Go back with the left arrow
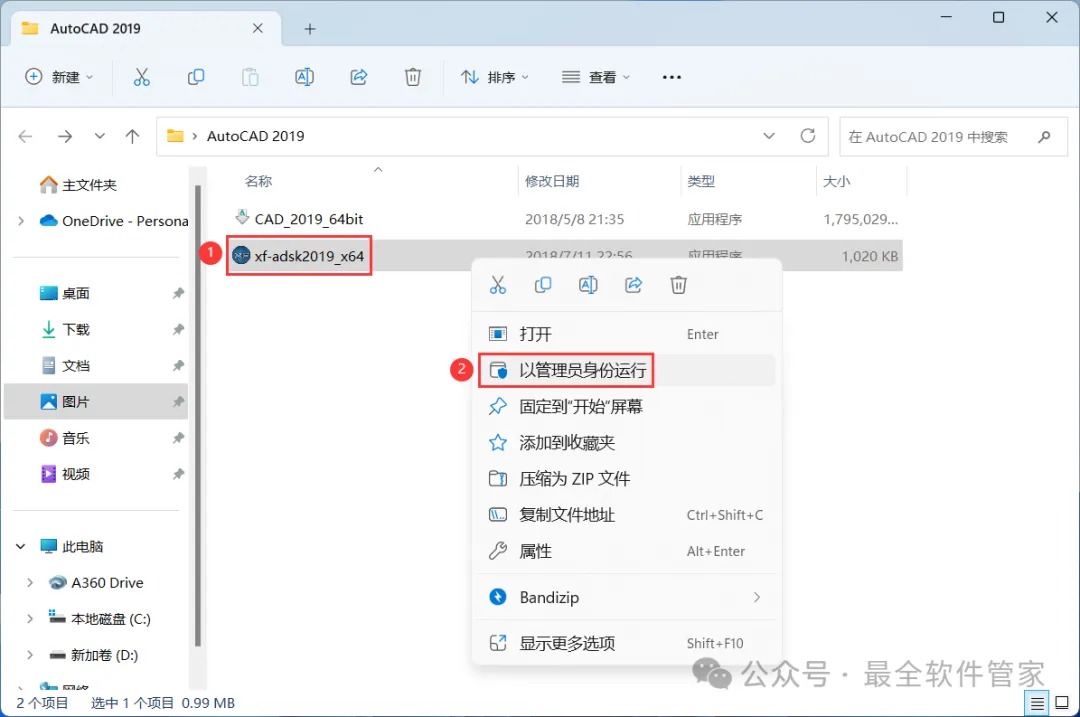The height and width of the screenshot is (717, 1080). click(25, 136)
